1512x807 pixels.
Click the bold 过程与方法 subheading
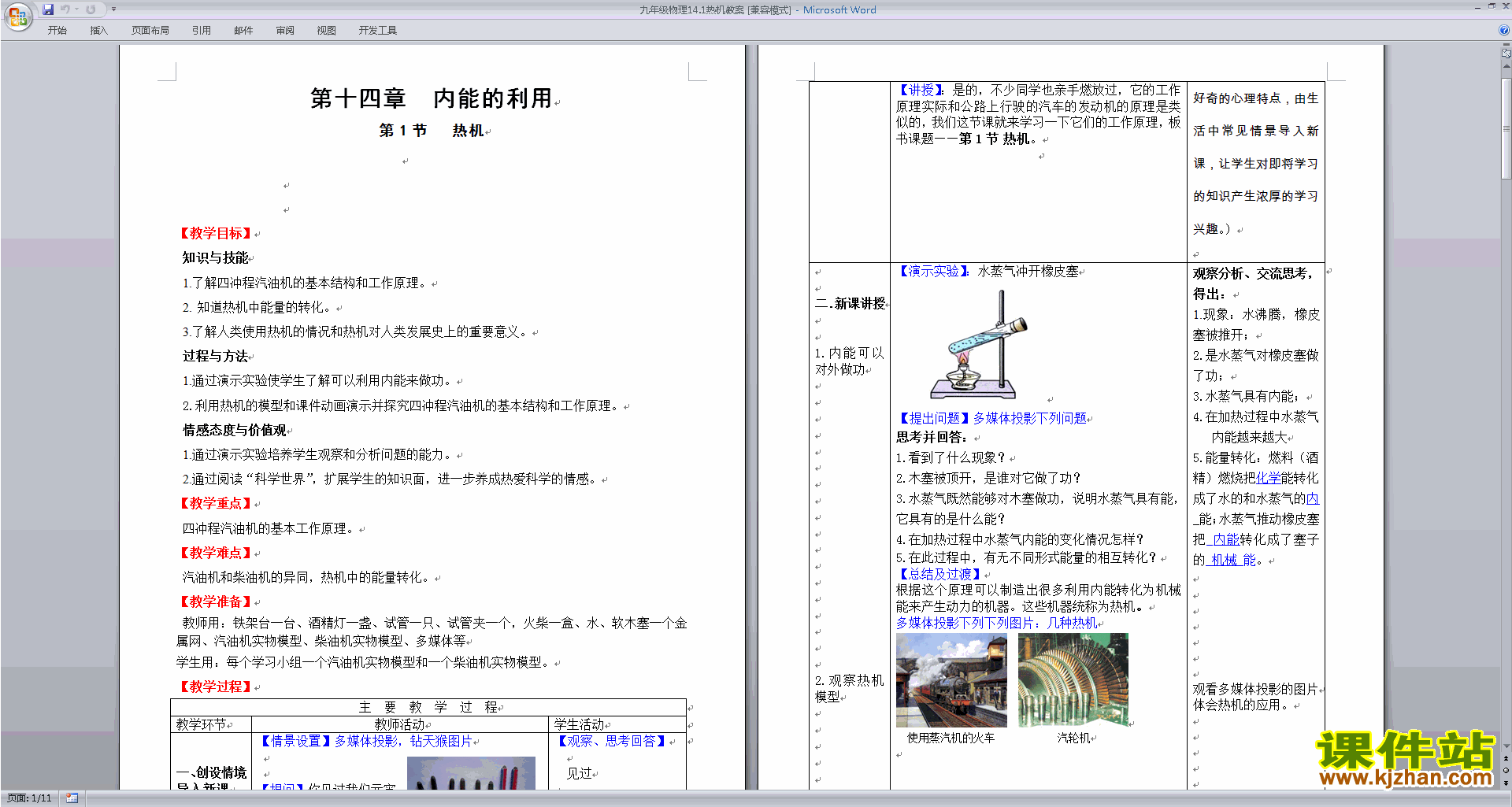pyautogui.click(x=215, y=356)
